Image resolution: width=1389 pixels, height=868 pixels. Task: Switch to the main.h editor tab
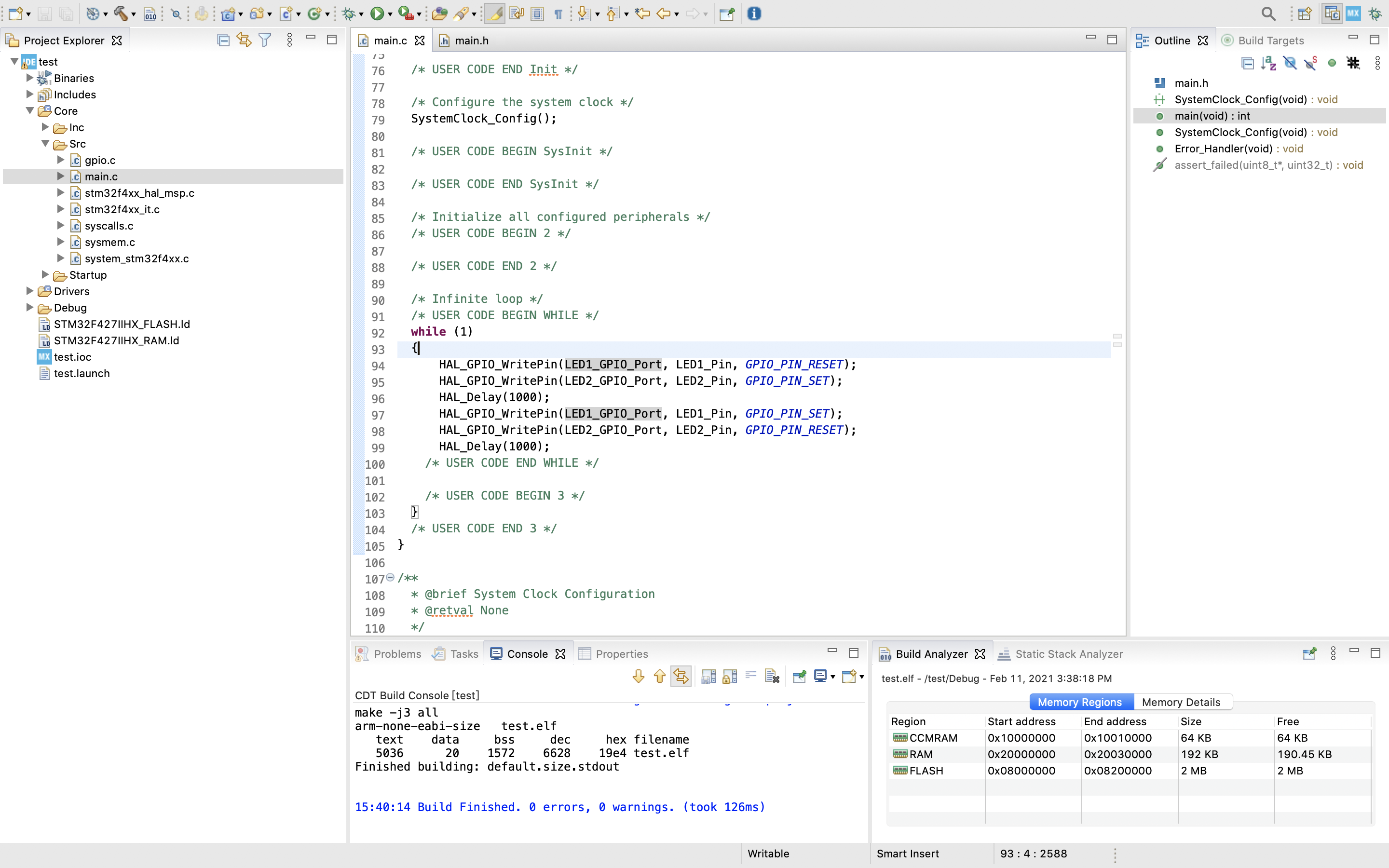pos(464,41)
